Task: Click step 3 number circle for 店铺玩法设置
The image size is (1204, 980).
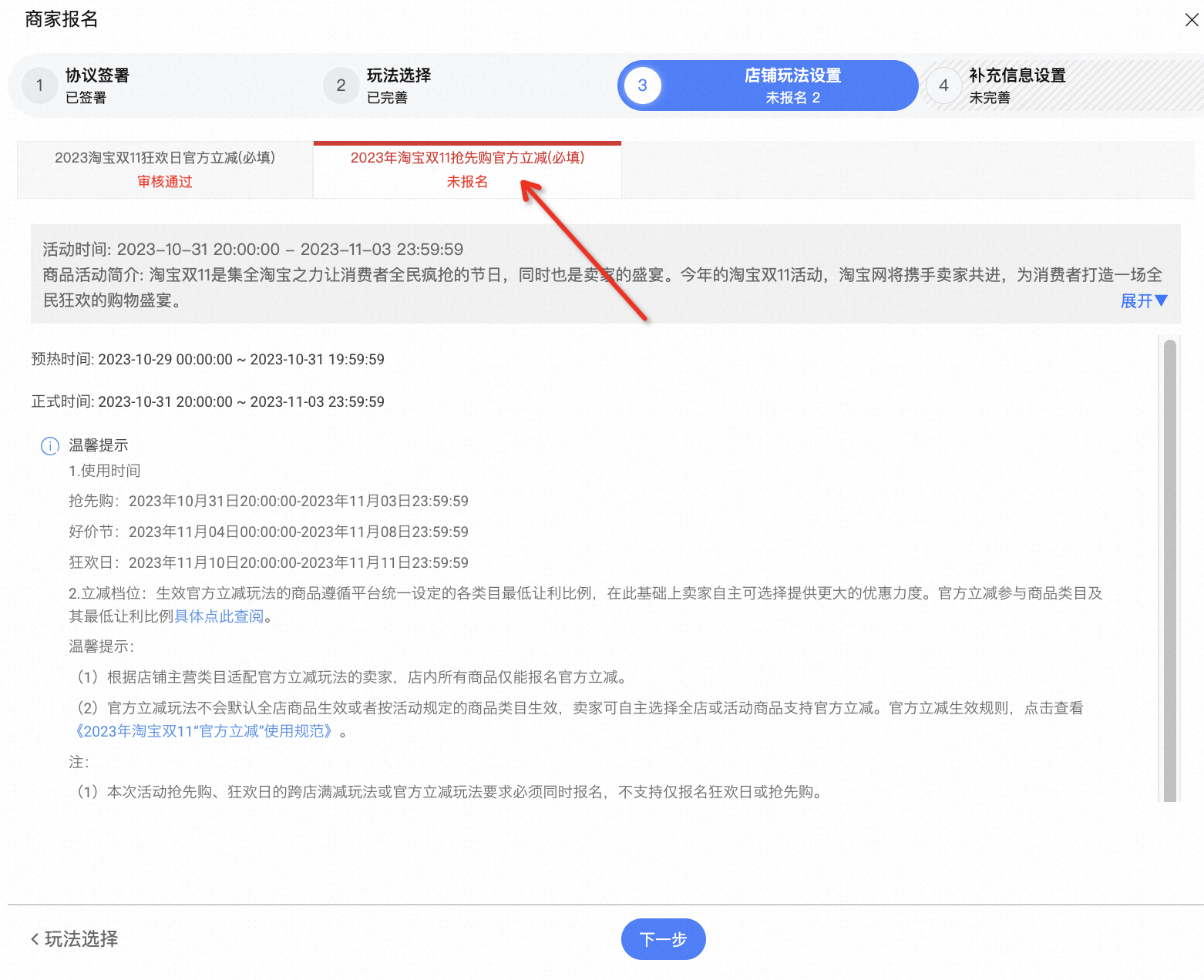Action: coord(643,86)
